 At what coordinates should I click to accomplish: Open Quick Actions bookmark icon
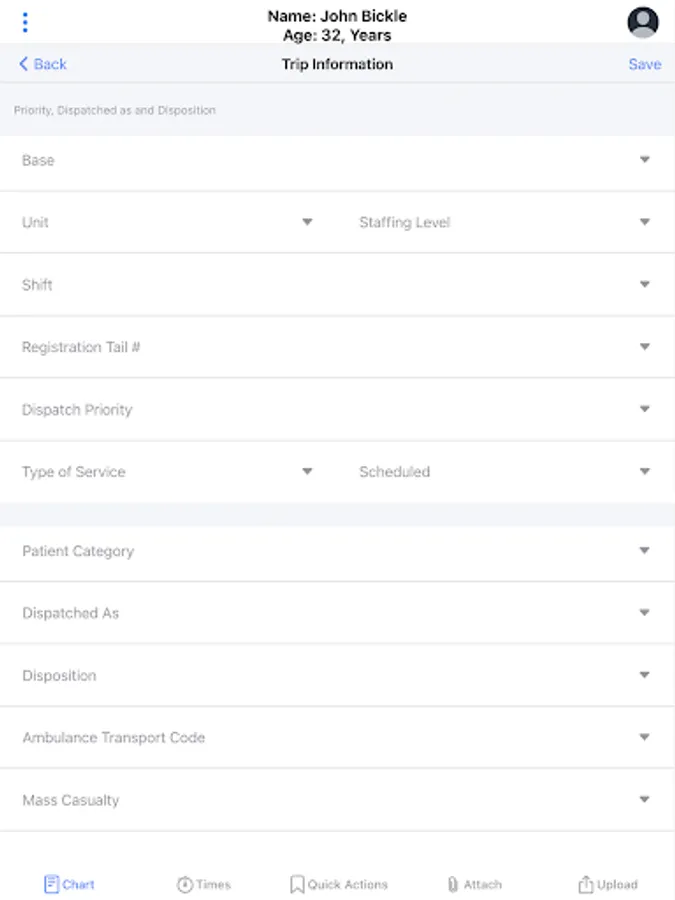click(x=297, y=884)
